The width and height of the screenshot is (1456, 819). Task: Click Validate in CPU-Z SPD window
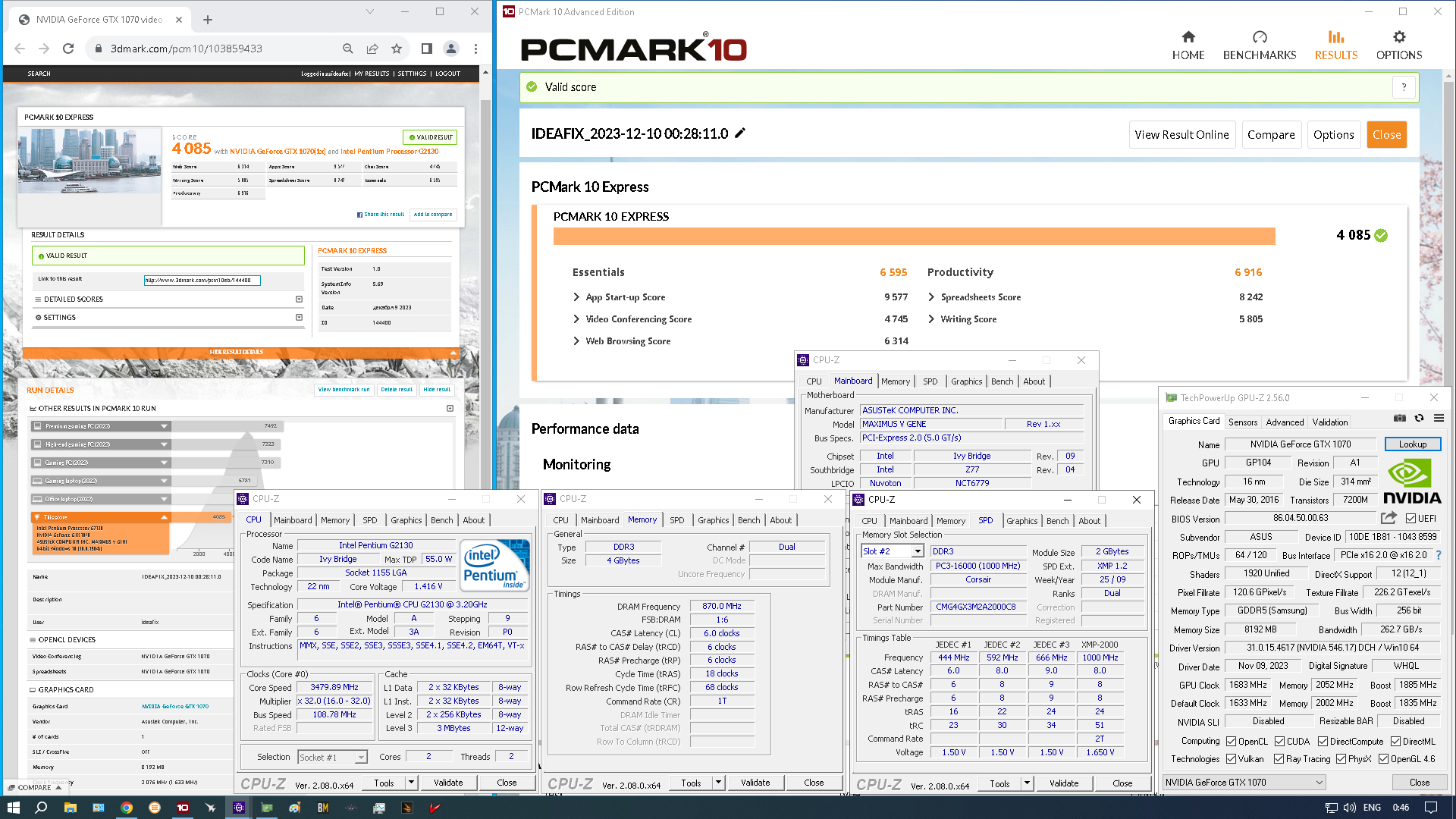point(1063,783)
